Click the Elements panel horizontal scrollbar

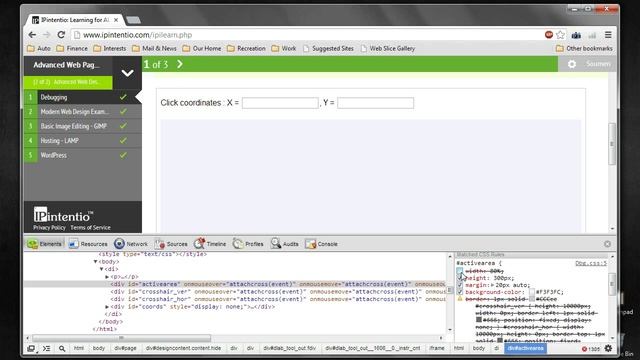pyautogui.click(x=122, y=338)
